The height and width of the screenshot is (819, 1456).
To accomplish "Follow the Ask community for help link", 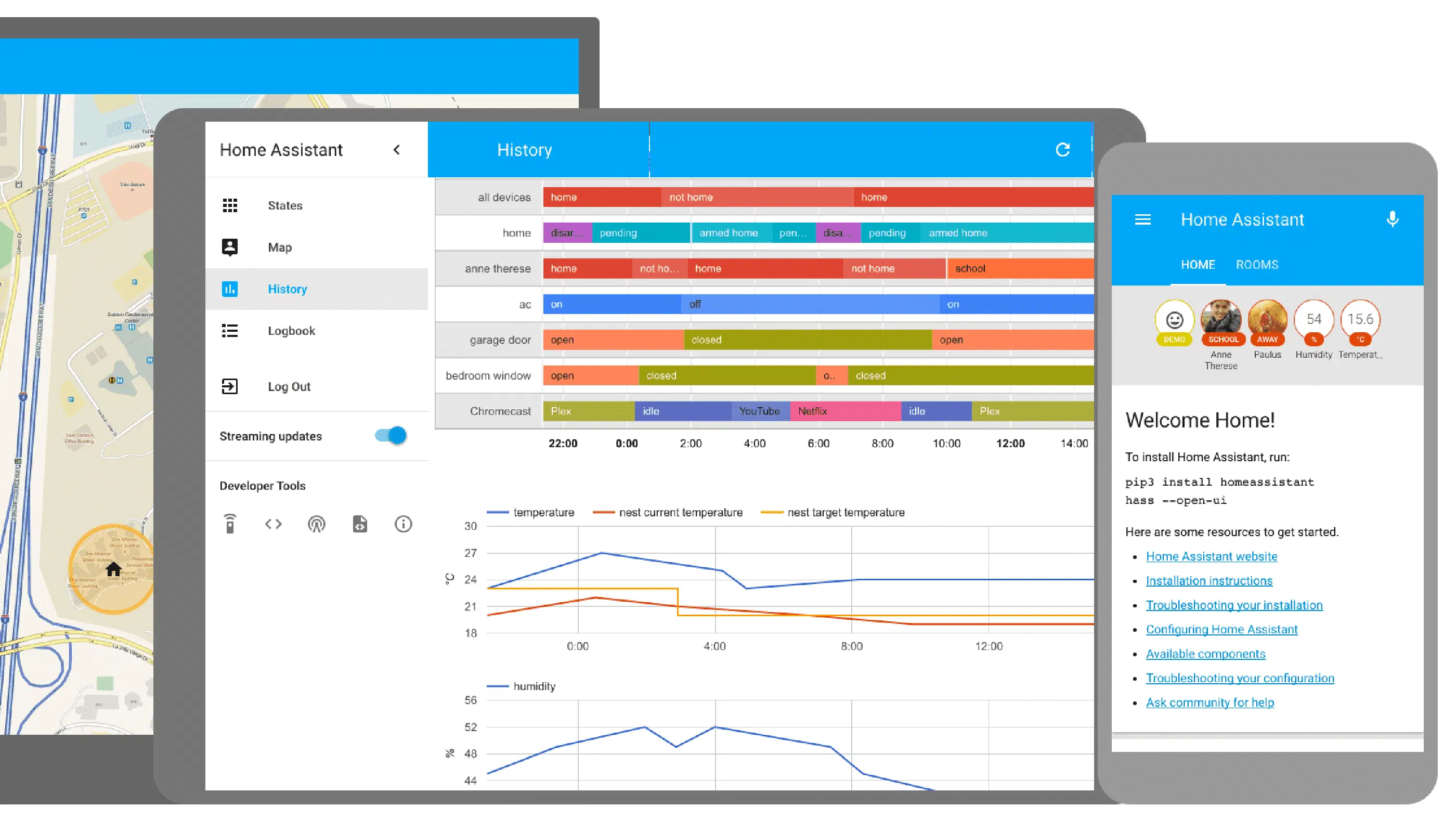I will click(1210, 702).
